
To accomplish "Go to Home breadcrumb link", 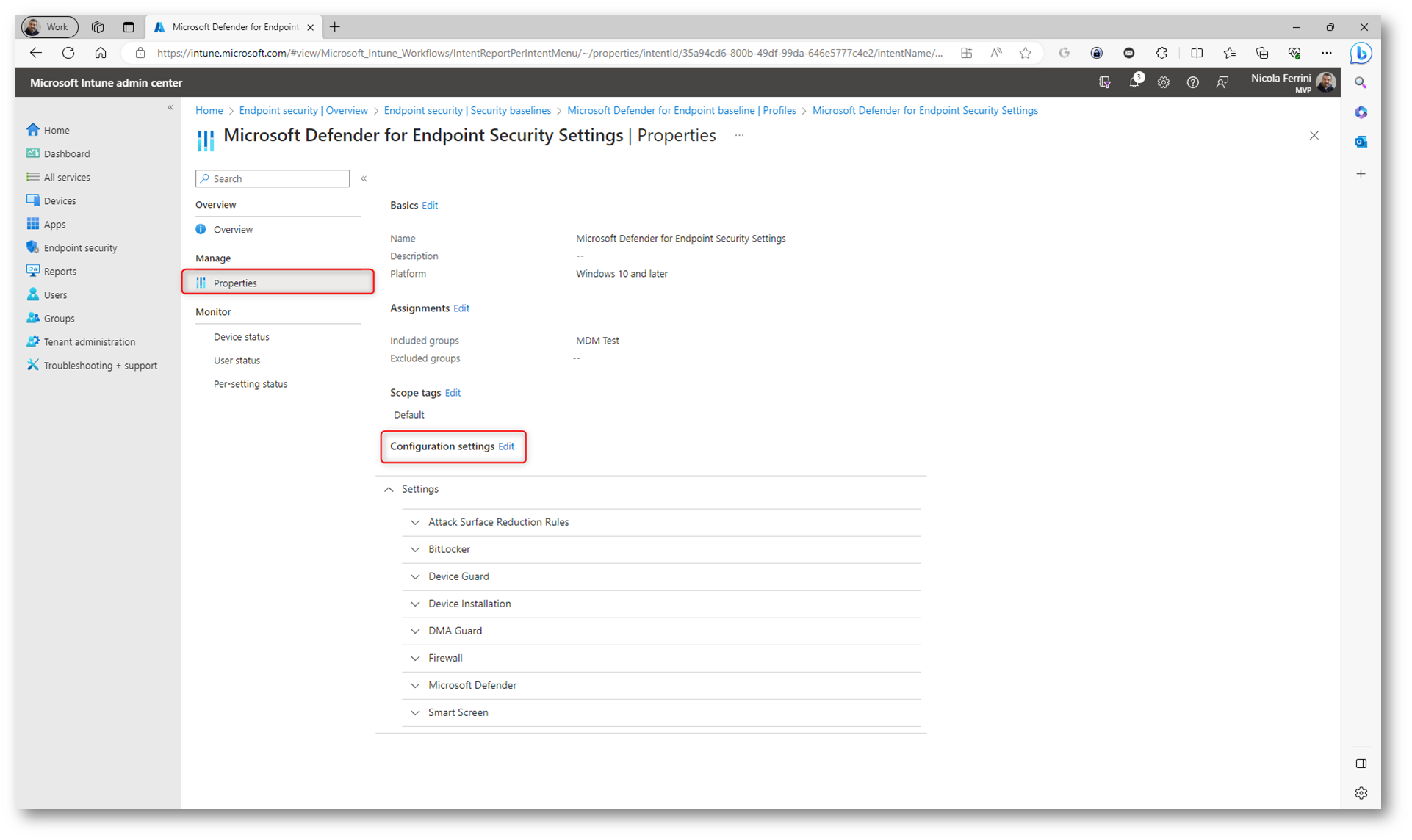I will tap(209, 110).
